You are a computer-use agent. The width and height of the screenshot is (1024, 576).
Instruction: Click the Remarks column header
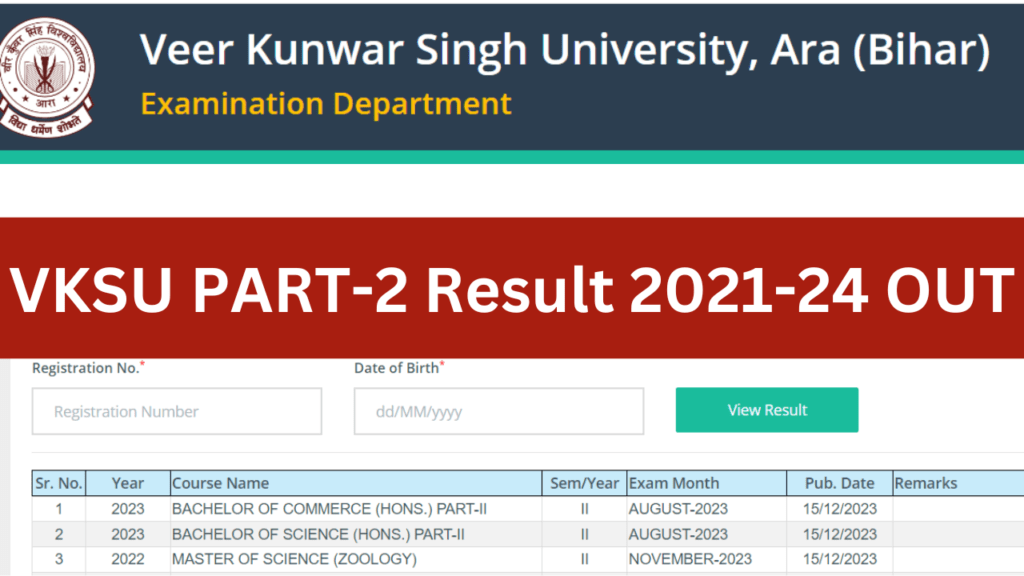[959, 483]
